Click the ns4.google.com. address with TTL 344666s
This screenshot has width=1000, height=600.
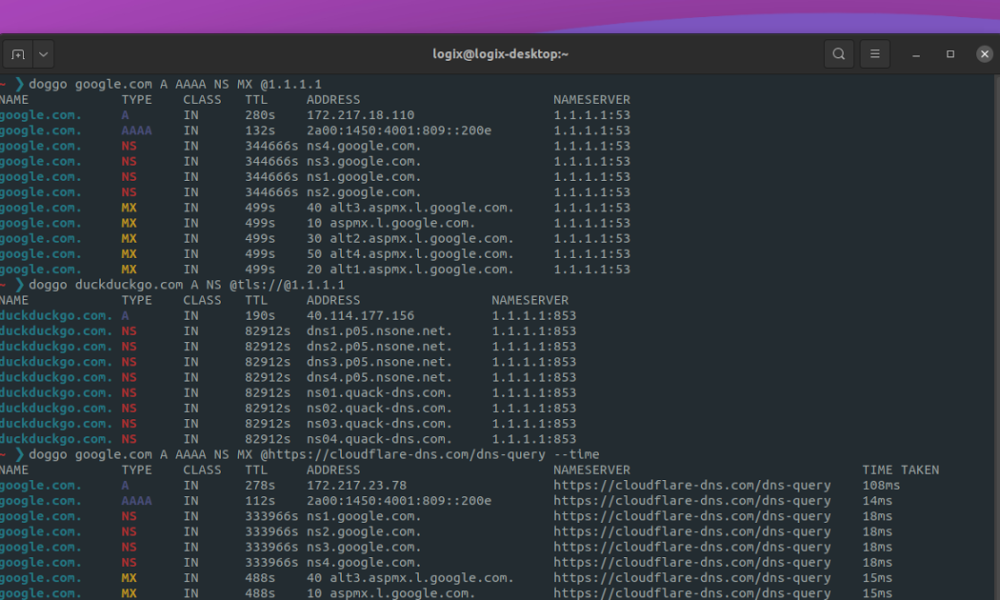pyautogui.click(x=364, y=146)
